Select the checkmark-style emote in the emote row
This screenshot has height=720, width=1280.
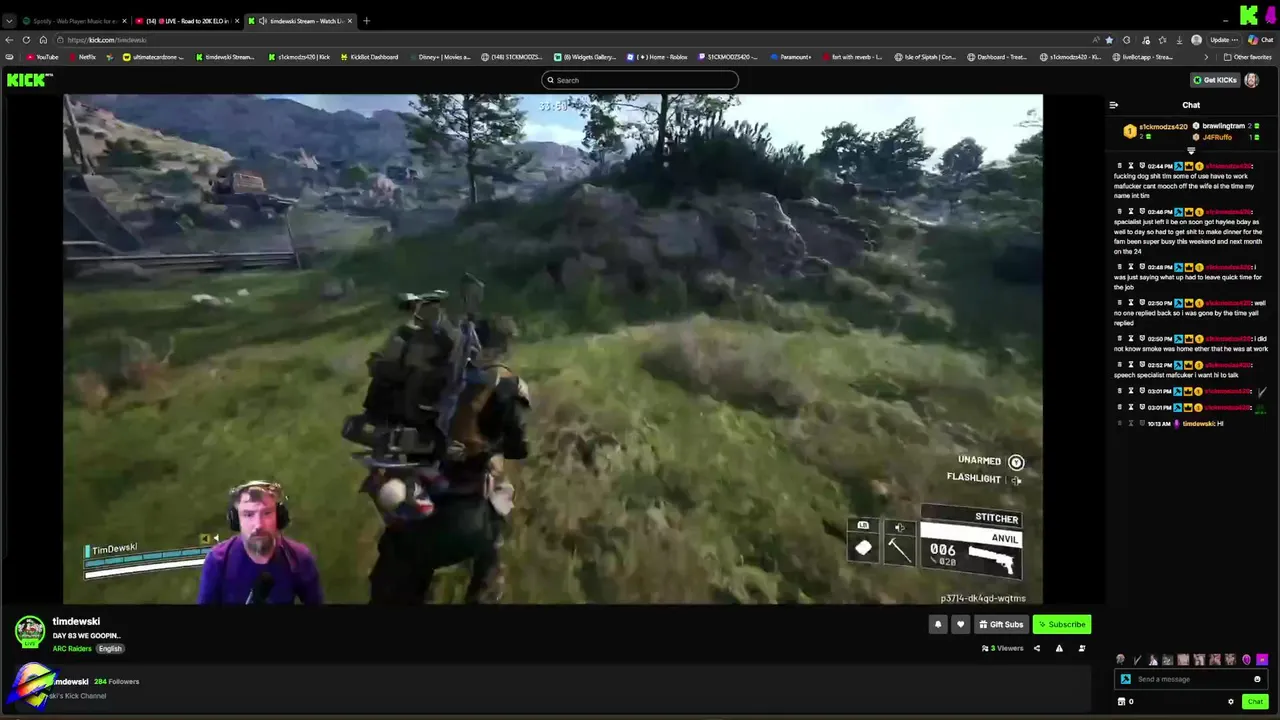pos(1137,660)
